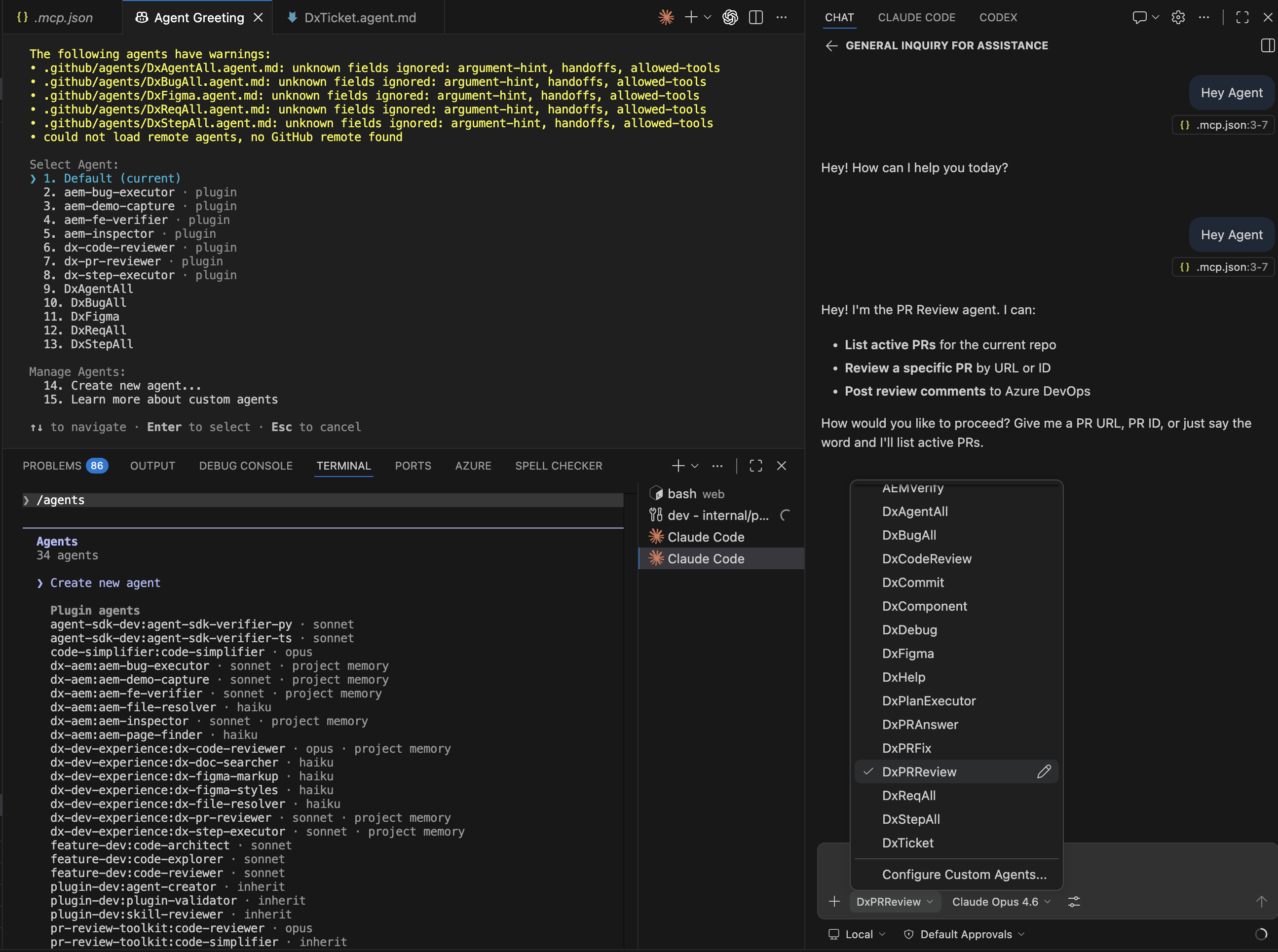Open the Local environment dropdown
The image size is (1278, 952).
coord(858,934)
